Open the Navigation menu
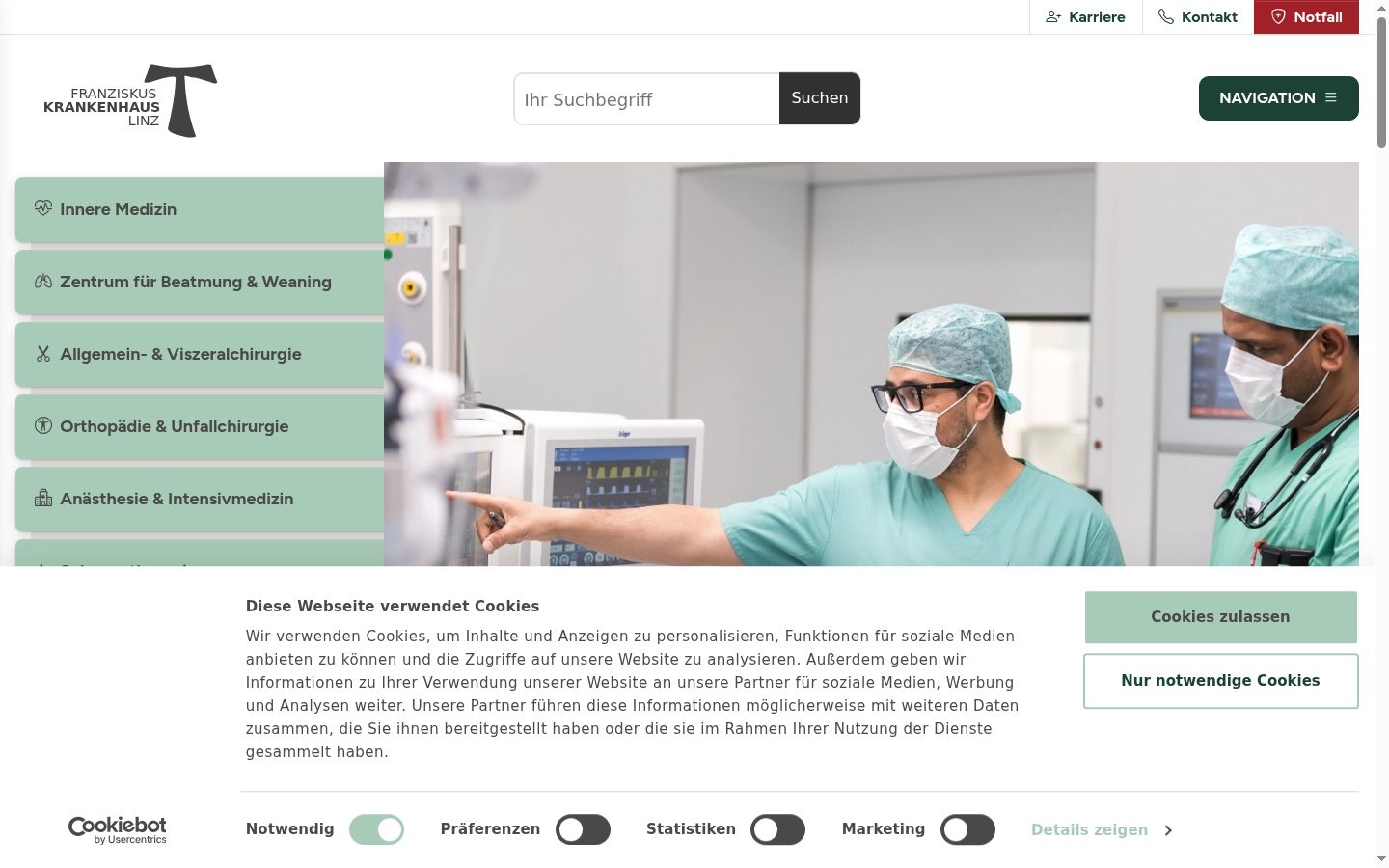1389x868 pixels. coord(1278,98)
